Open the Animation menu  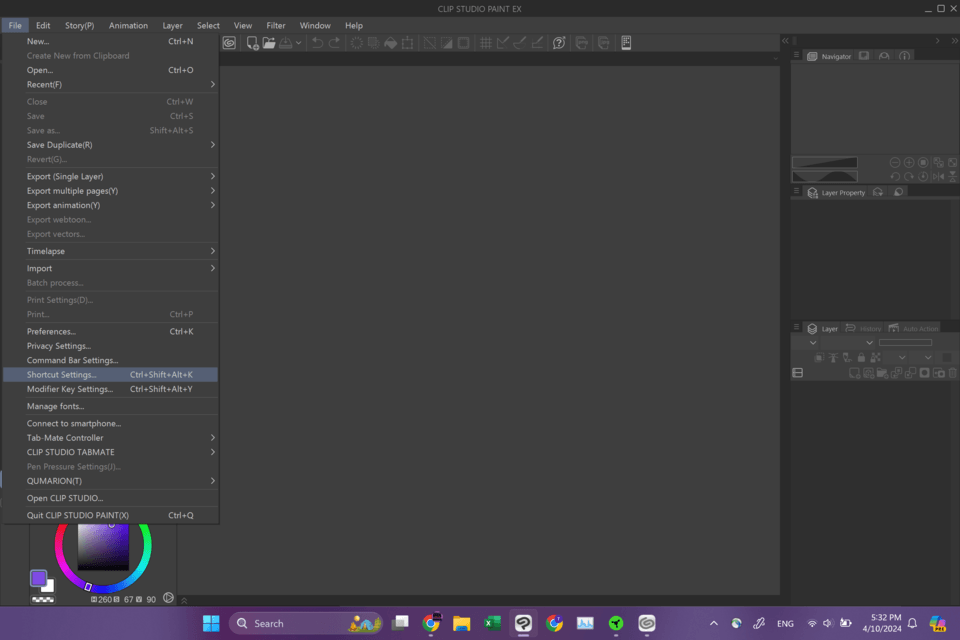pos(128,26)
